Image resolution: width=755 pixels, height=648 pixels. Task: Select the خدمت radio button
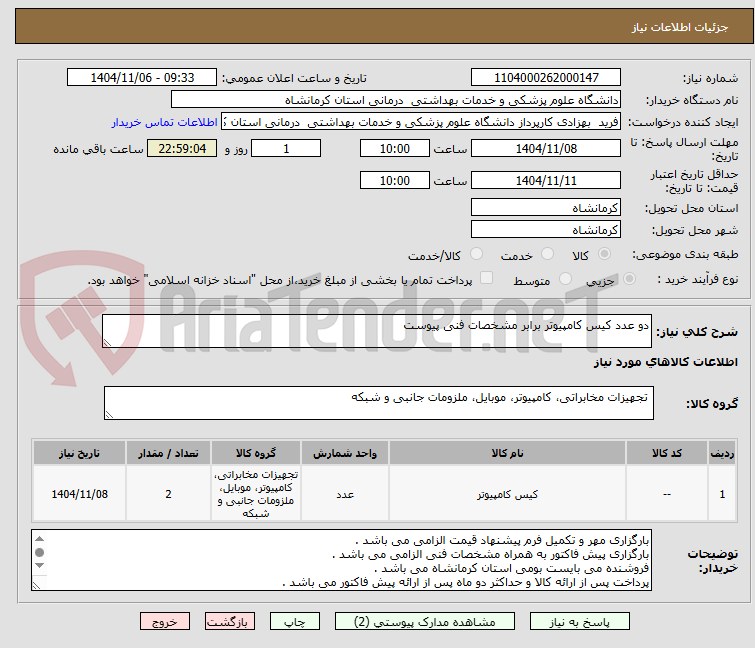(x=547, y=254)
